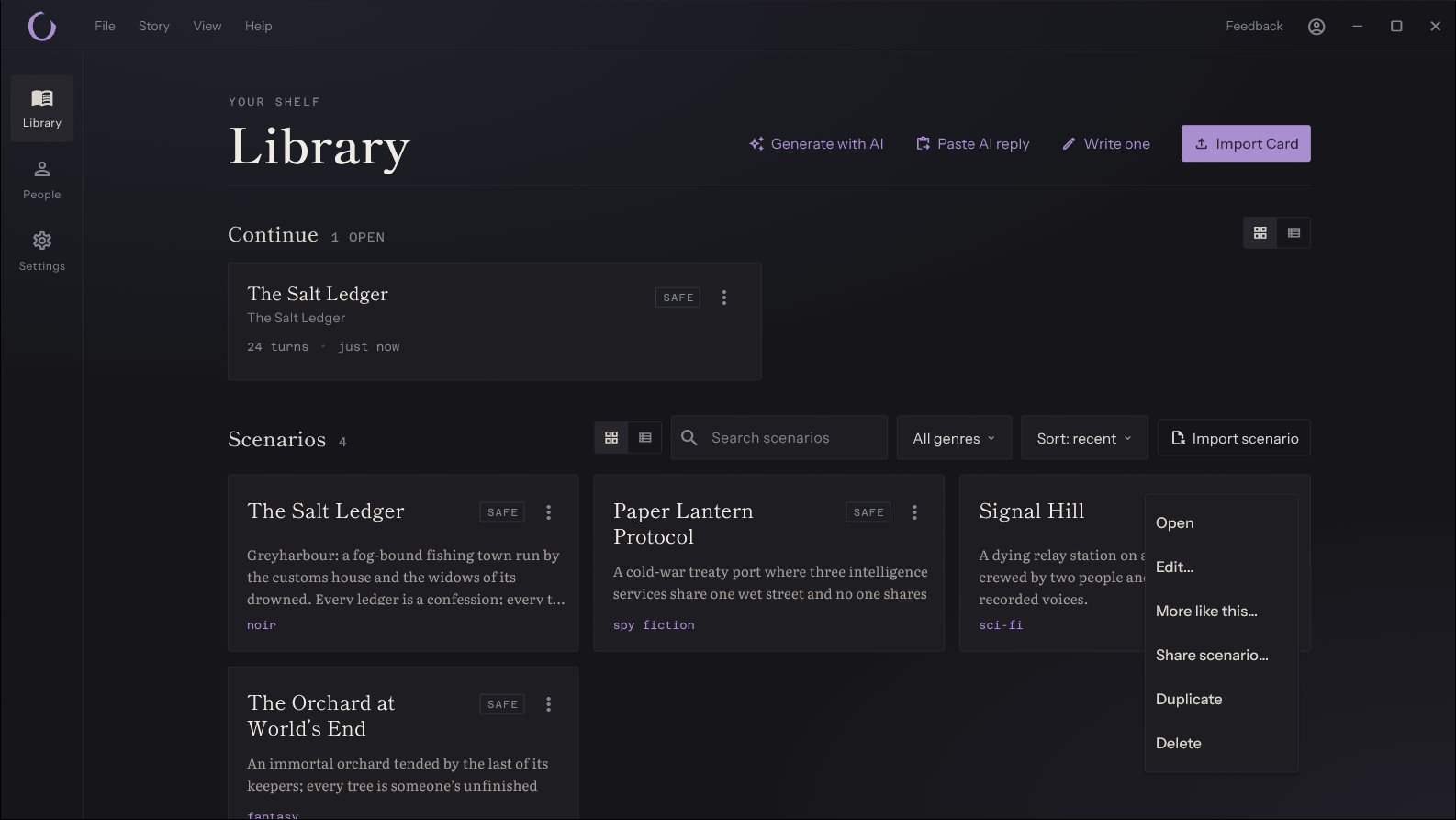Image resolution: width=1456 pixels, height=820 pixels.
Task: Click the app logo ring icon
Action: (42, 27)
